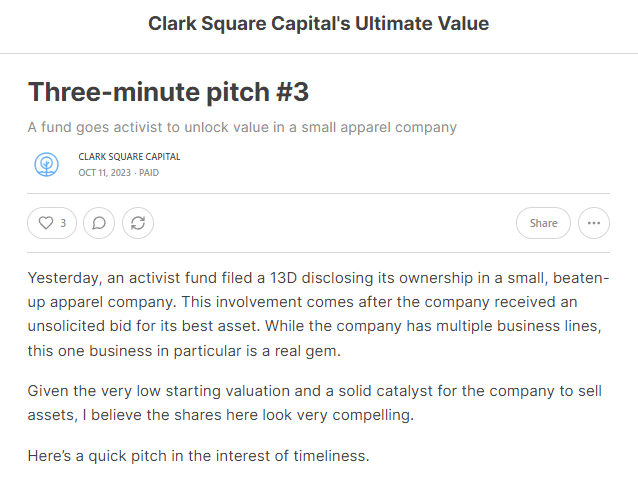
Task: Click the paragraph starting Given the very low
Action: click(x=315, y=403)
